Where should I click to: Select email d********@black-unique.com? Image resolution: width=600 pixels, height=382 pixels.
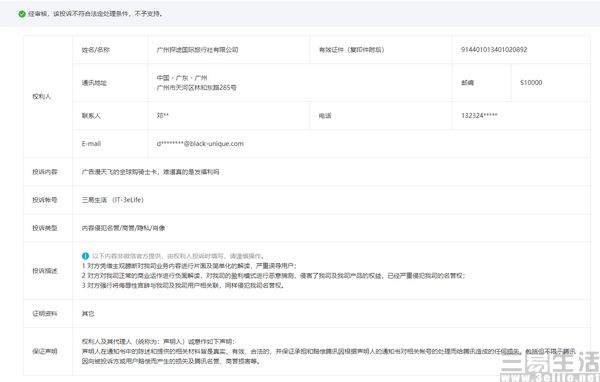coord(200,144)
